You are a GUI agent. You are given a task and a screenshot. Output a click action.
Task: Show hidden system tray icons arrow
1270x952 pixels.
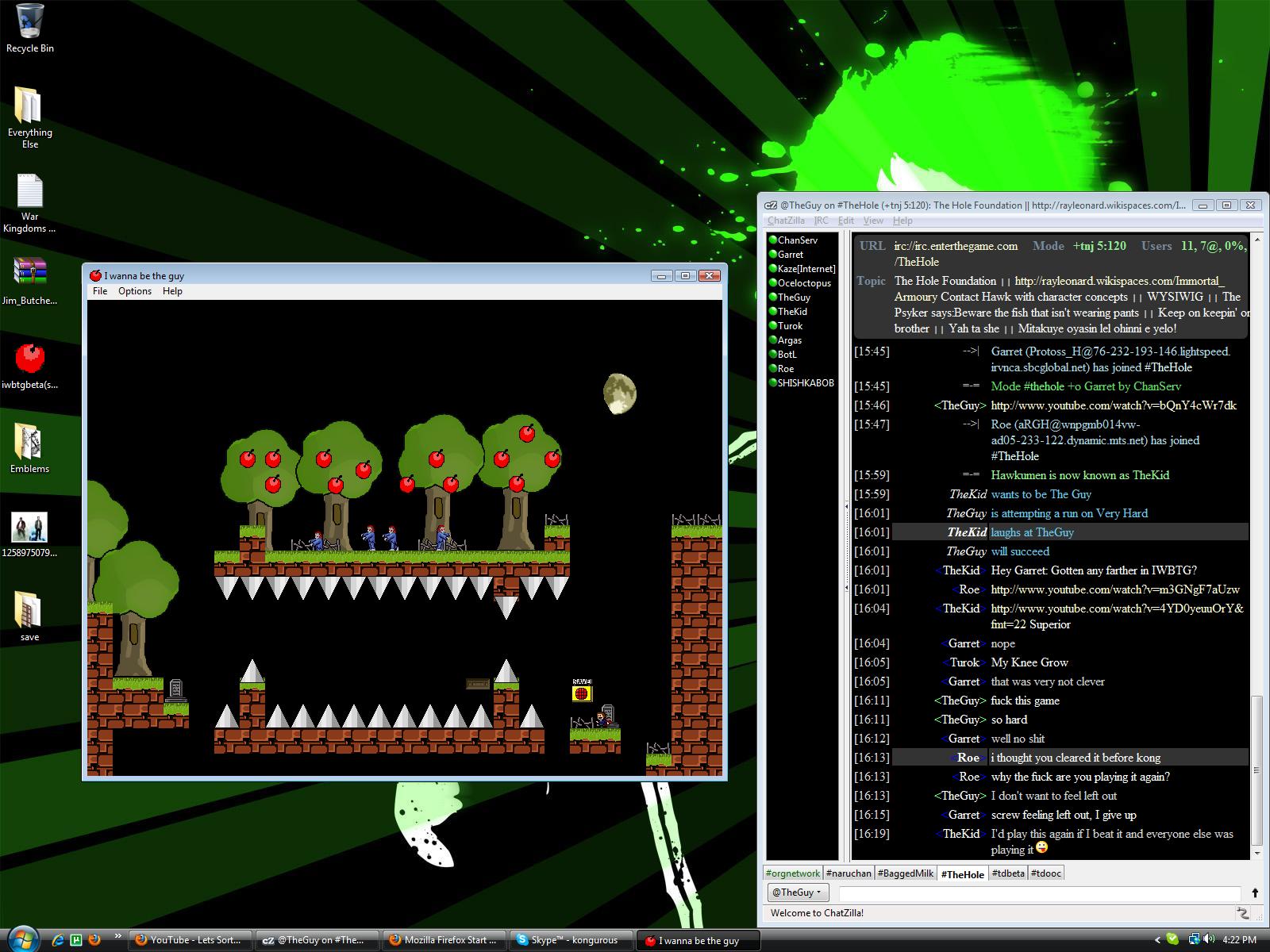coord(1157,940)
